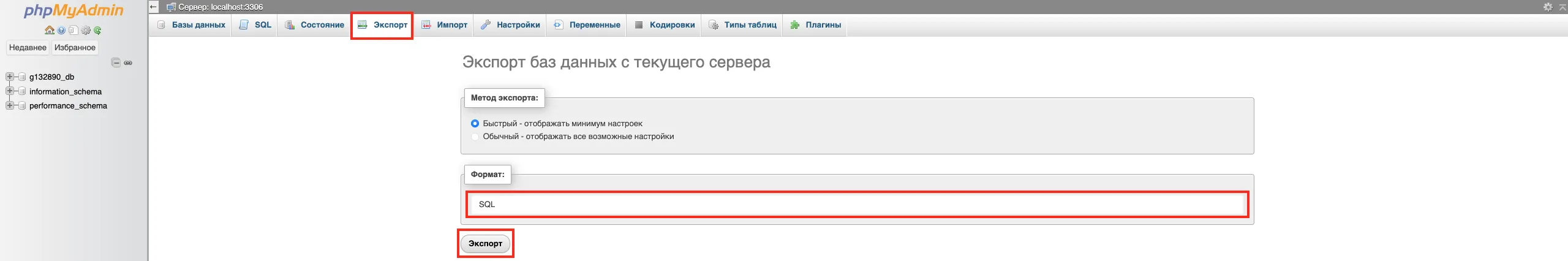Click the g132890_db database cylinder icon
Screen dimensions: 1568x261
pos(22,77)
